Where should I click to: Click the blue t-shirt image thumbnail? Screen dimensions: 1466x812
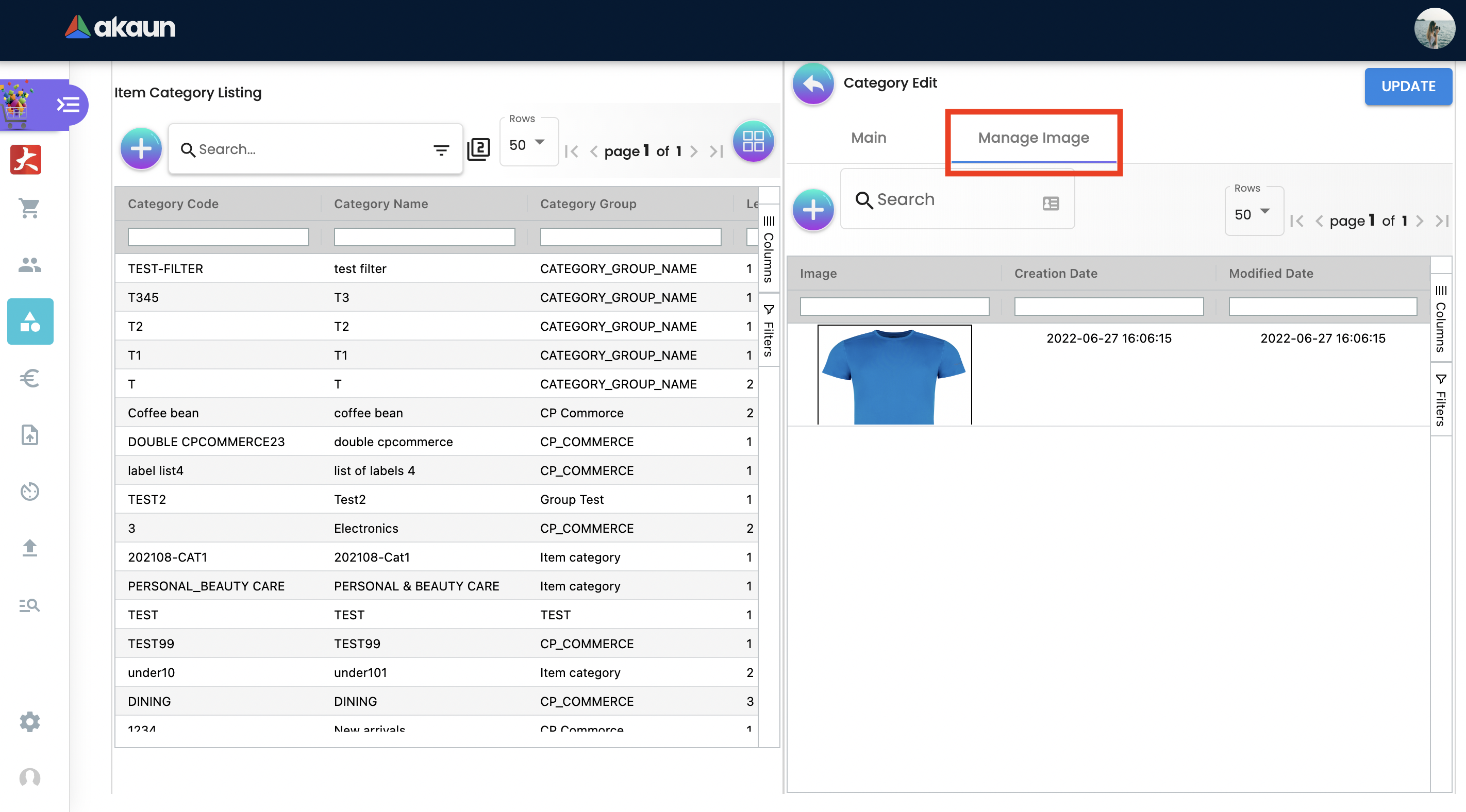coord(893,375)
